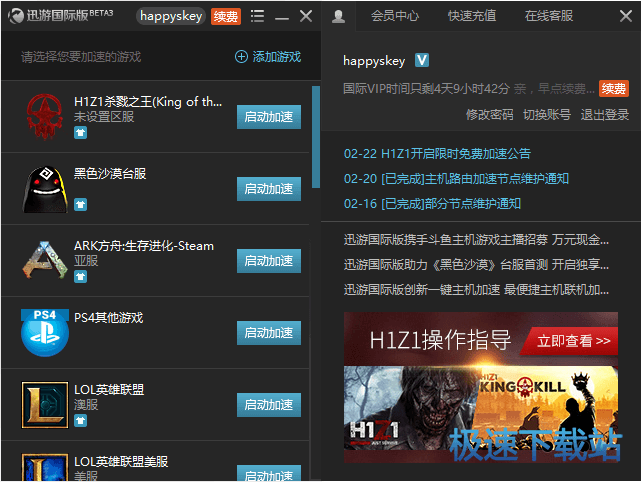The image size is (643, 482).
Task: Open the 02-22 H1Z1开启限时免费加速公告 notice
Action: click(x=437, y=154)
